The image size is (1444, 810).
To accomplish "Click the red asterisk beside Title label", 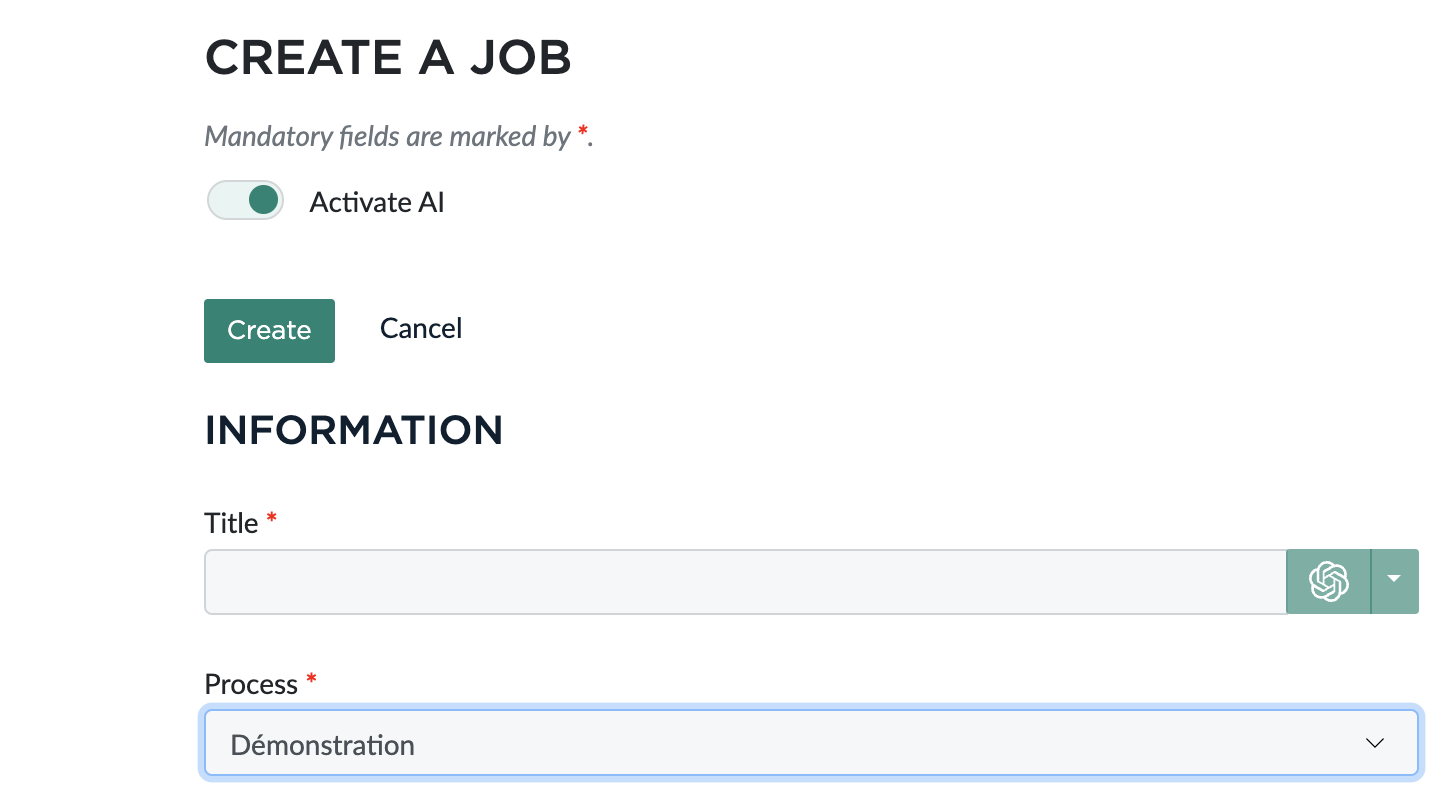I will 271,520.
